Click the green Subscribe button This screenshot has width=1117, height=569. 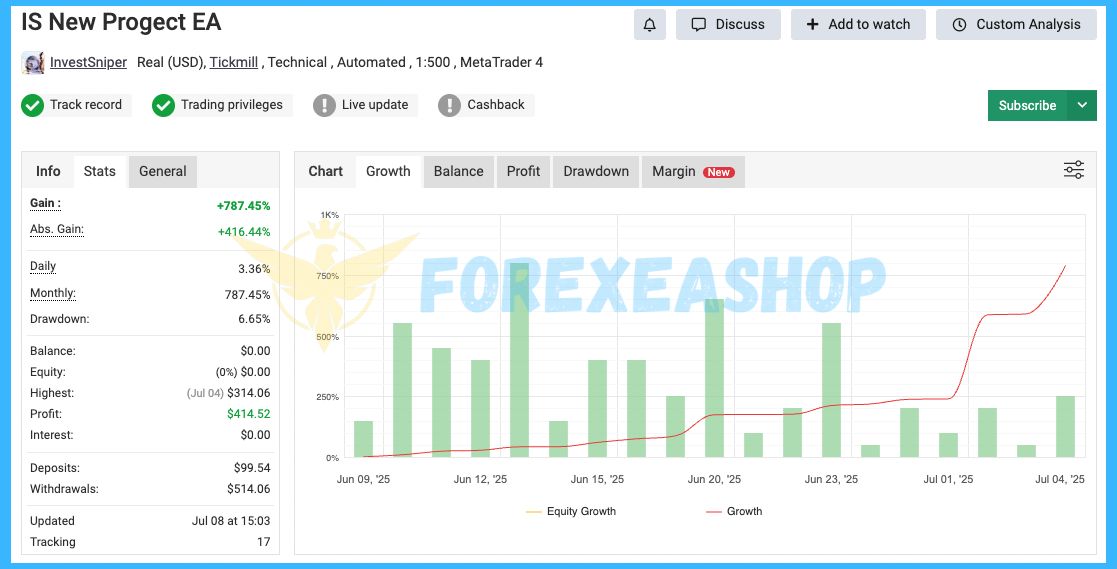(x=1027, y=105)
